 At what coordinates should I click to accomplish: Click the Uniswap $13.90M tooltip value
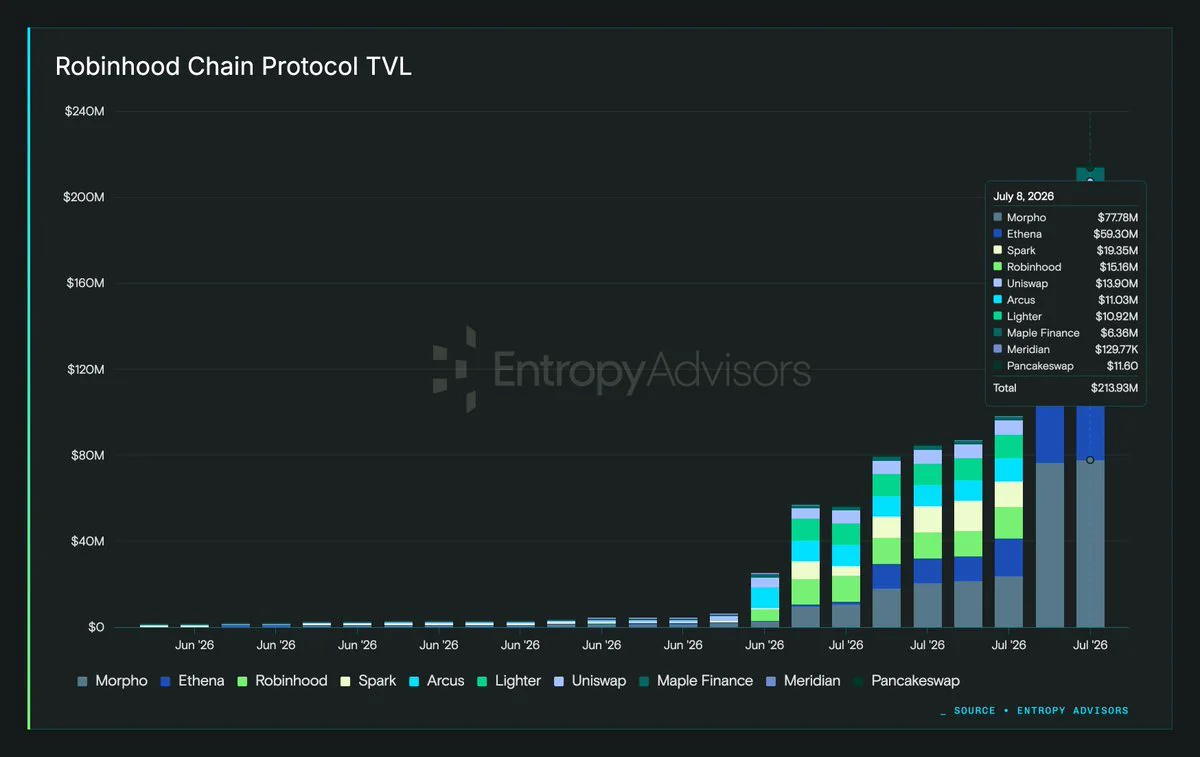click(1116, 284)
